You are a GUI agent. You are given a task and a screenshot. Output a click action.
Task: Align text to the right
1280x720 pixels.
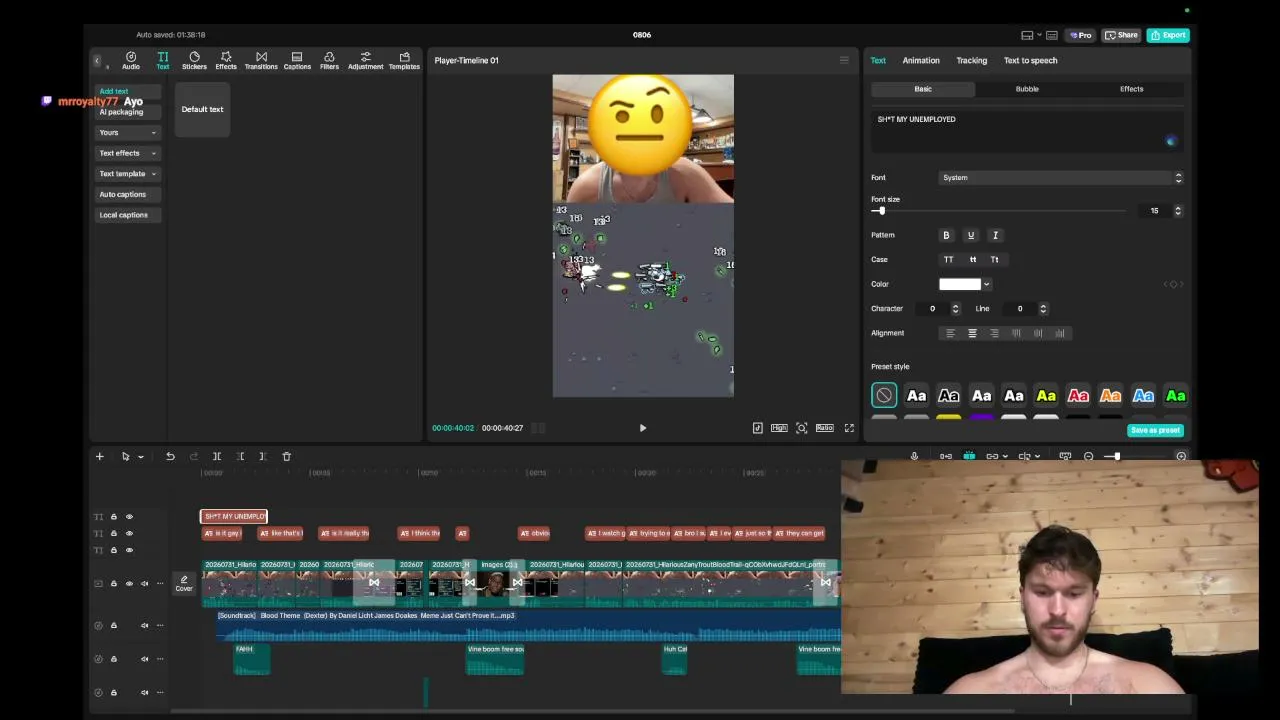[x=994, y=333]
